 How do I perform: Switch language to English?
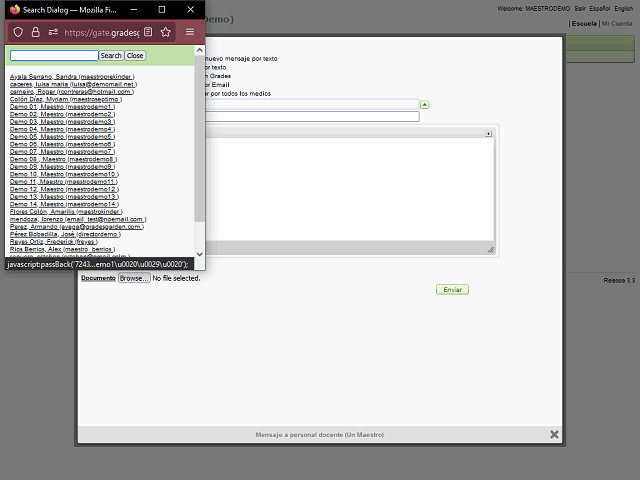click(623, 9)
